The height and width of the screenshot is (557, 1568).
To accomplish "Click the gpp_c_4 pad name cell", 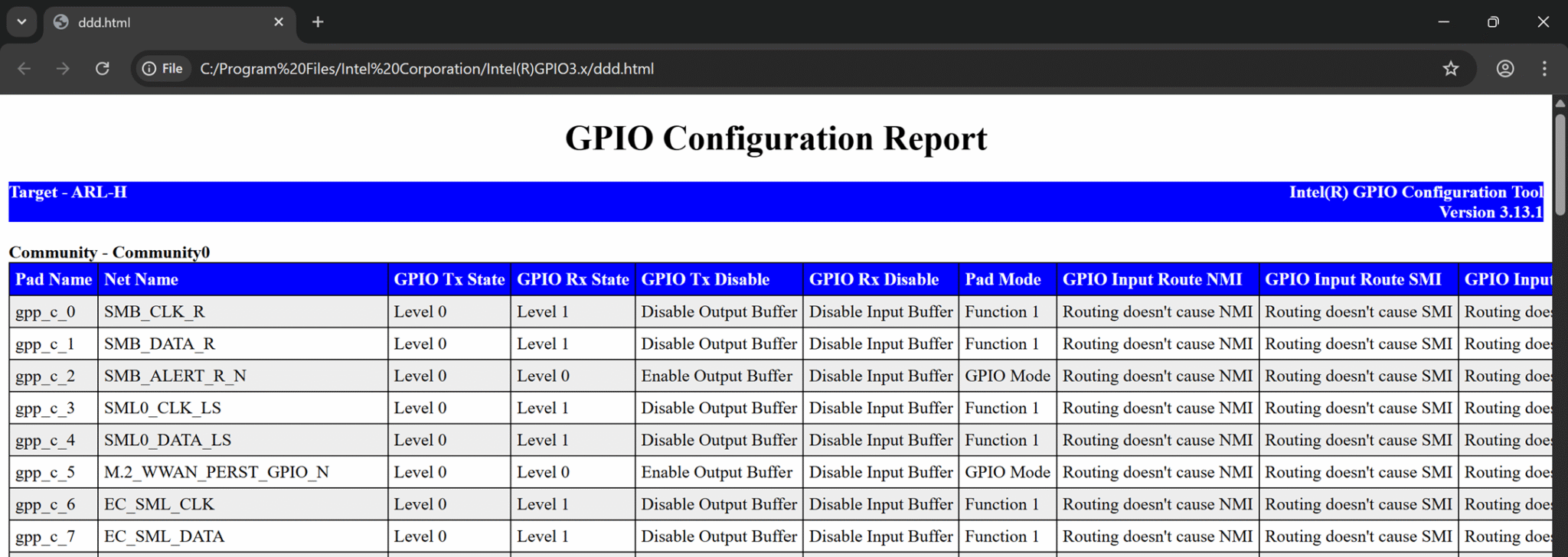I will [x=54, y=440].
